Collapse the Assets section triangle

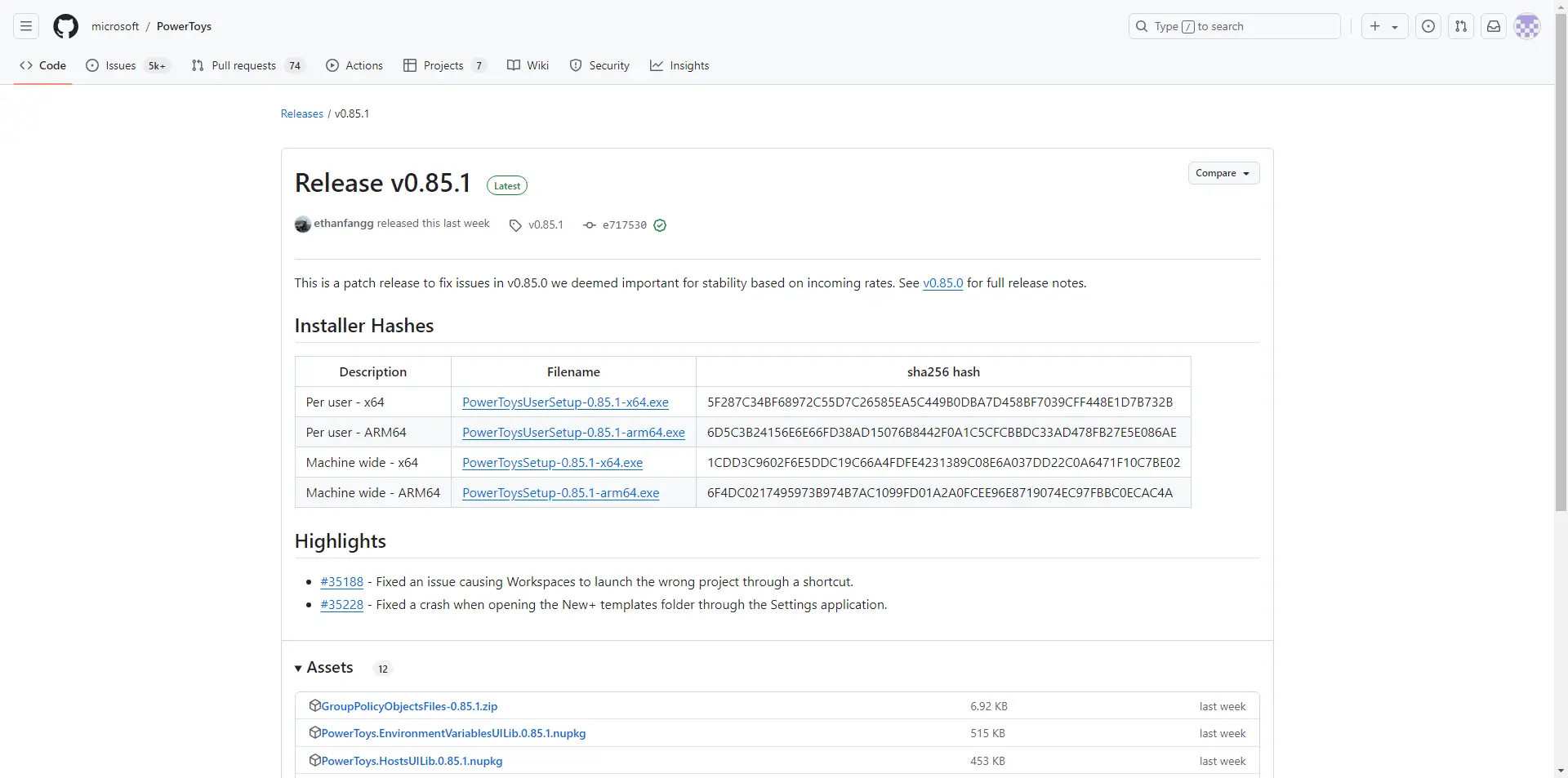tap(298, 669)
